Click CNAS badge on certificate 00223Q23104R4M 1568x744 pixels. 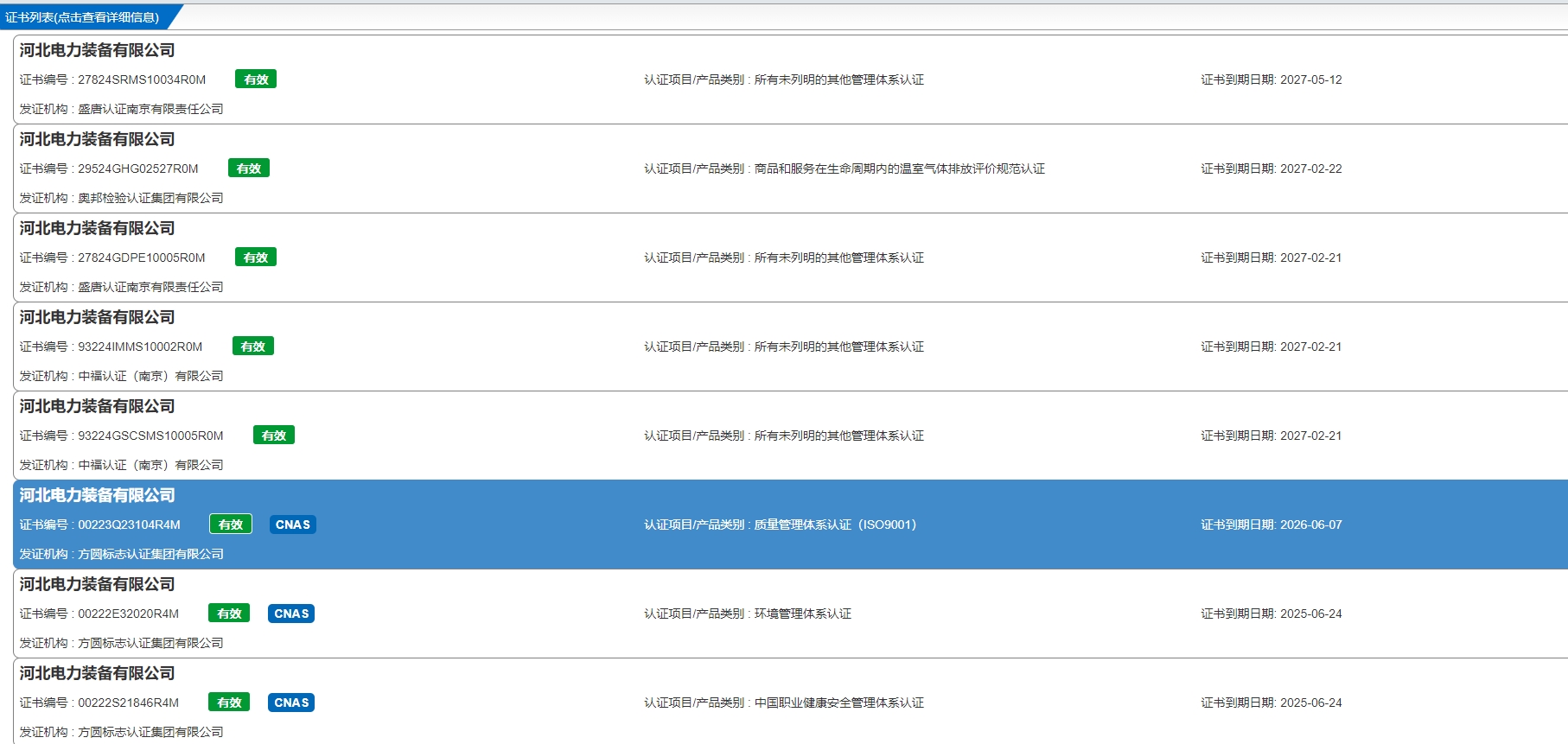click(293, 525)
